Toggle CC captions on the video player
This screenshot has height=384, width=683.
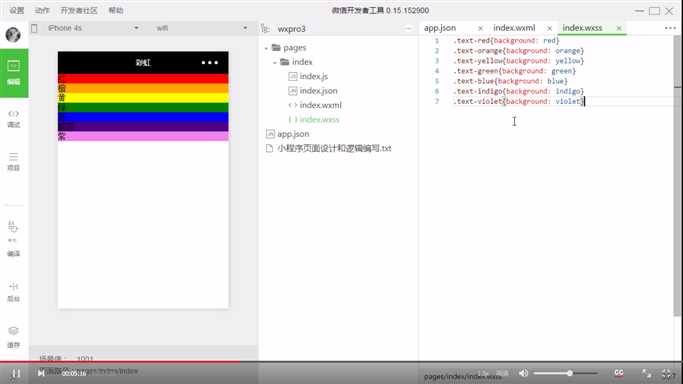point(619,373)
